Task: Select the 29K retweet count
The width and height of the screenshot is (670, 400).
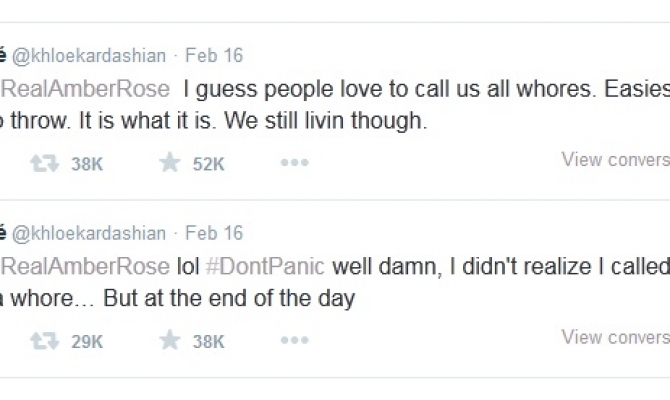Action: tap(87, 342)
